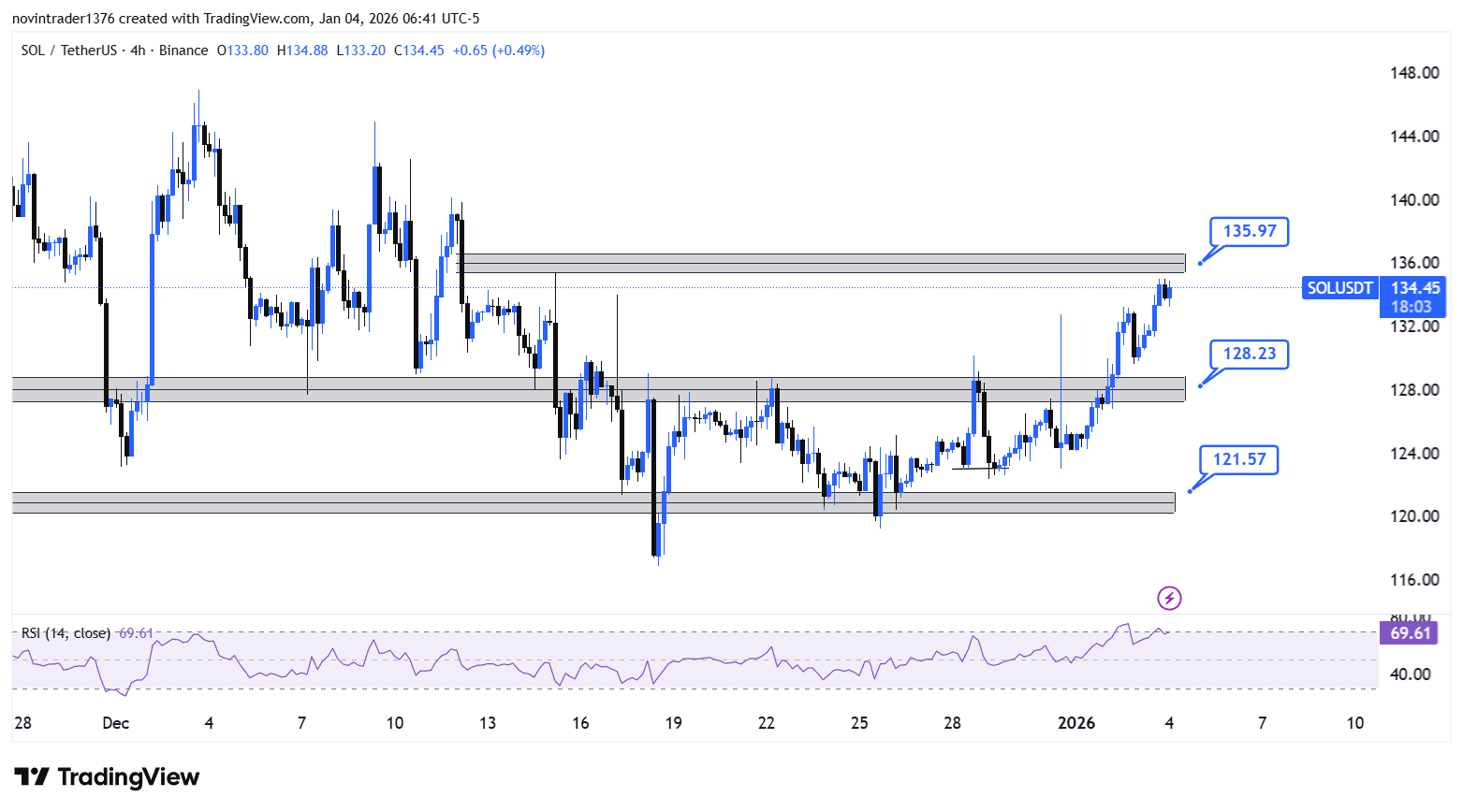Click the 148.00 price axis label
This screenshot has width=1463, height=812.
coord(1414,73)
